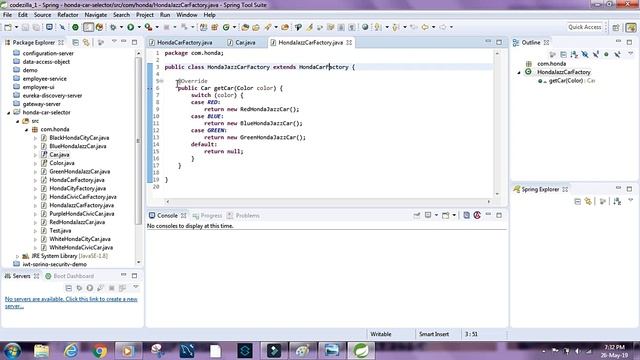Viewport: 640px width, 360px height.
Task: Toggle Hide Non-Public Members in Outline
Action: (606, 54)
